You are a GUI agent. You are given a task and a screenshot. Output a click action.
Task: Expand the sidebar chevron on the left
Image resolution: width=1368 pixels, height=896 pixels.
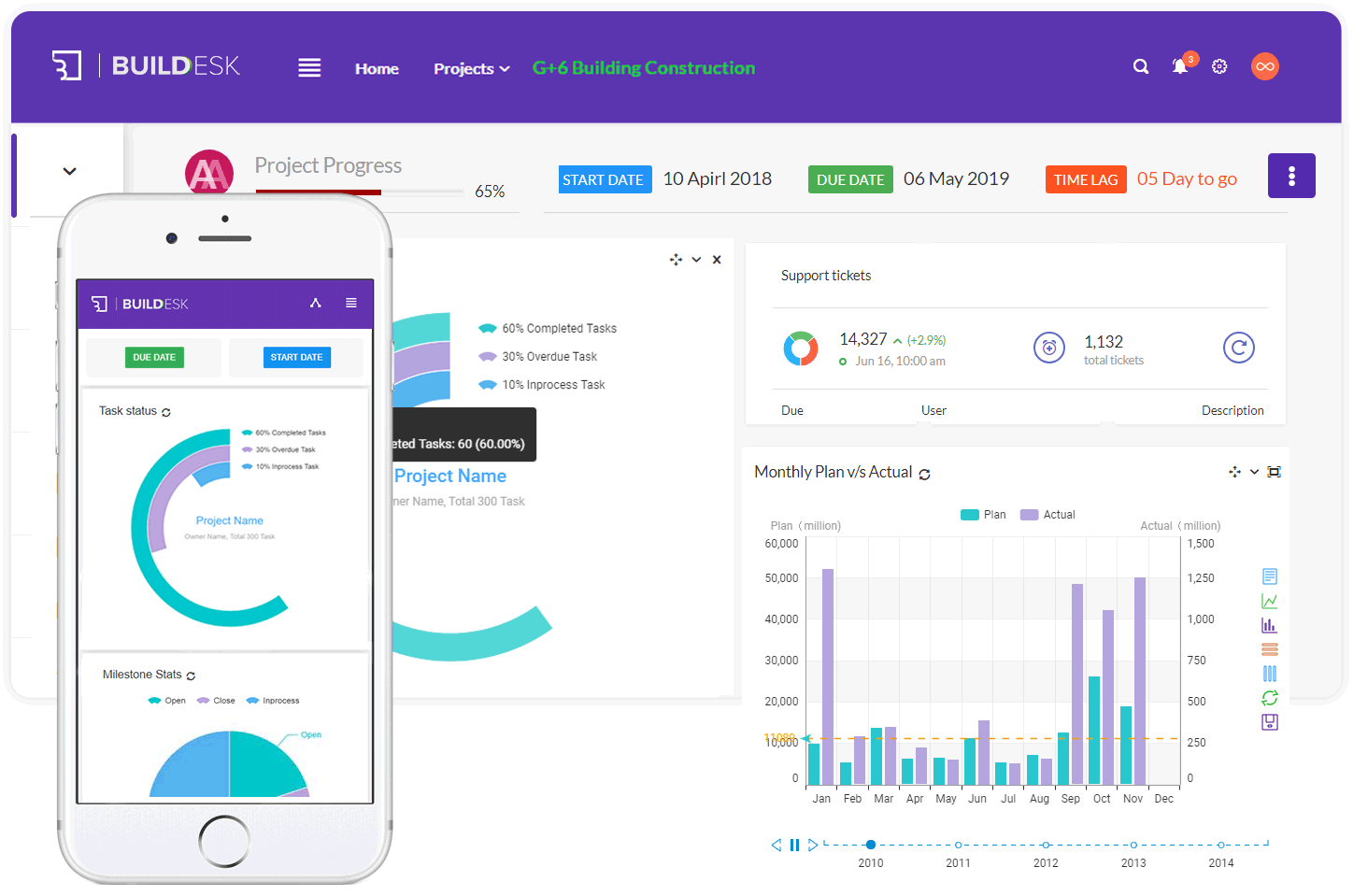69,171
